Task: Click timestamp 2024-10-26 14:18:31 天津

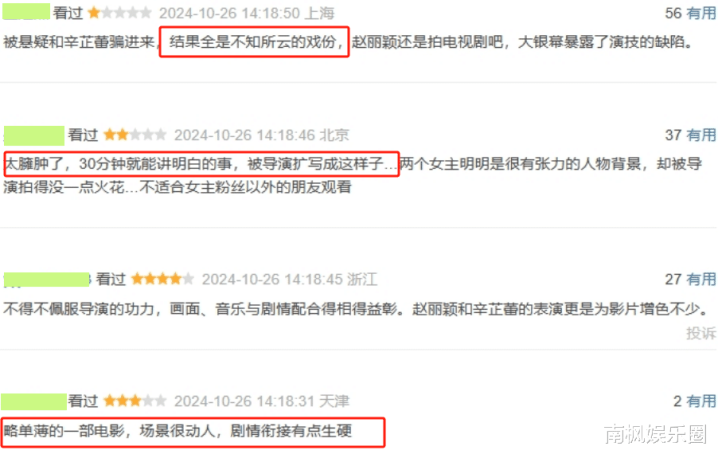Action: (x=261, y=402)
